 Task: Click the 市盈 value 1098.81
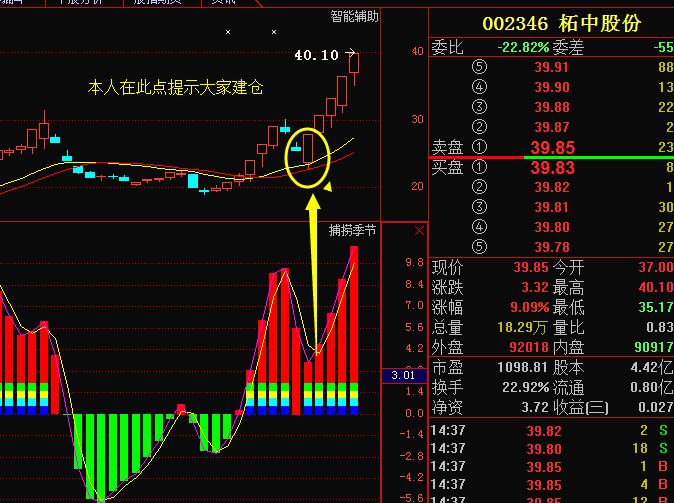[x=522, y=368]
